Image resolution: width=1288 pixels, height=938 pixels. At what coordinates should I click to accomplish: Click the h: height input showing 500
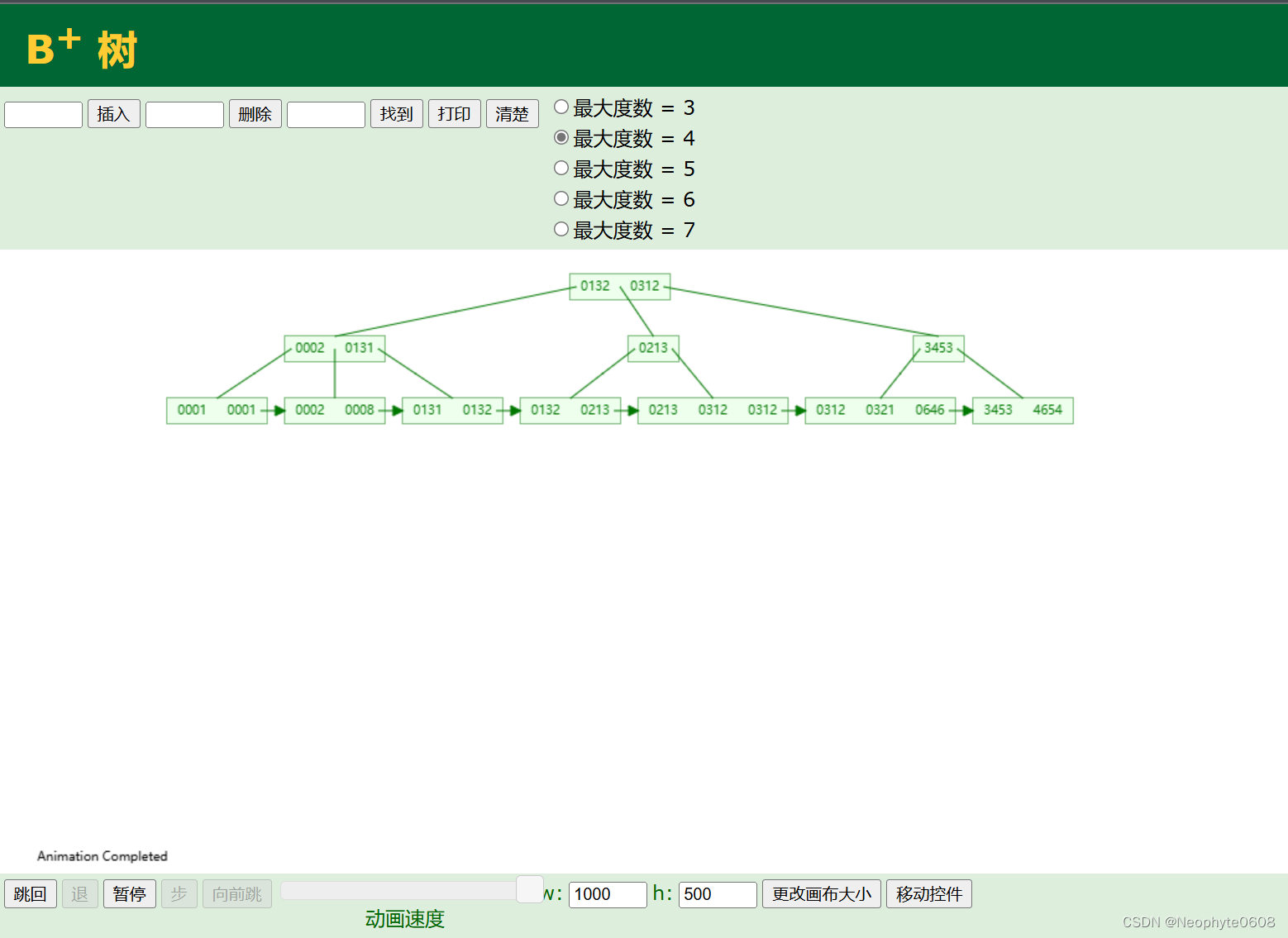(x=716, y=894)
